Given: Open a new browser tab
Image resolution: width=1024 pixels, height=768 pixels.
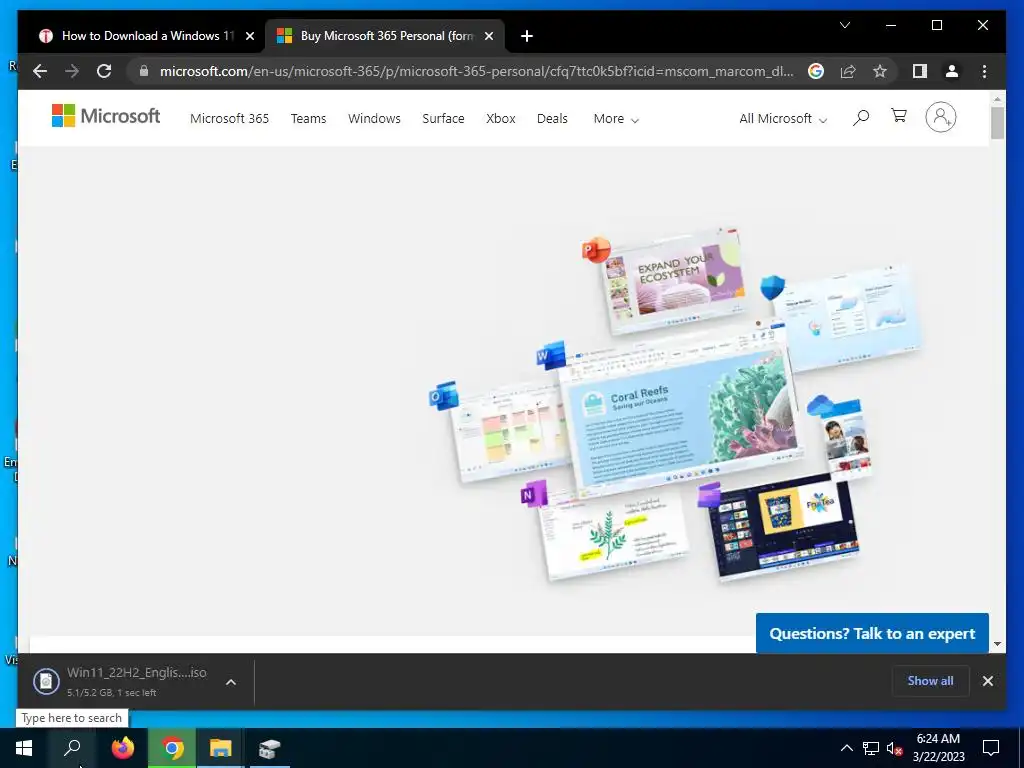Looking at the screenshot, I should (x=527, y=36).
